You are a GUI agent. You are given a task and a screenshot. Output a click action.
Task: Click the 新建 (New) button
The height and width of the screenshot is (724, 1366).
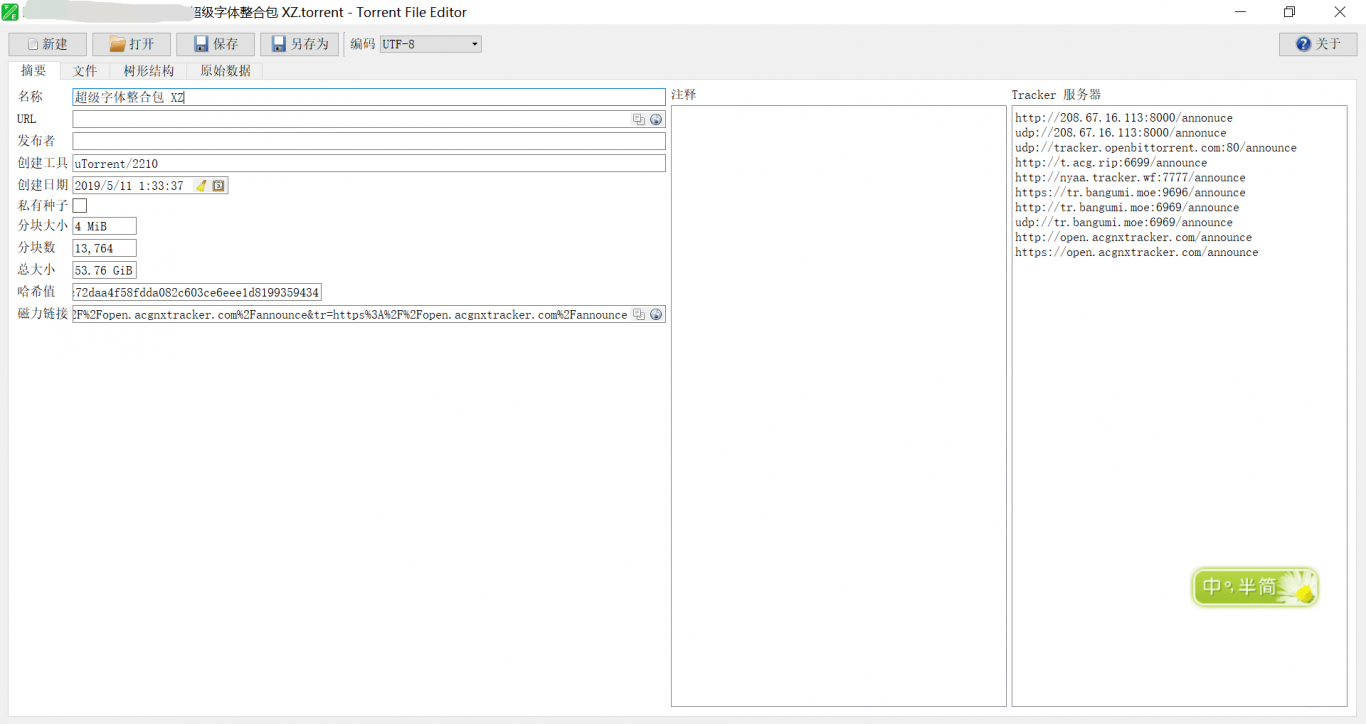[47, 44]
